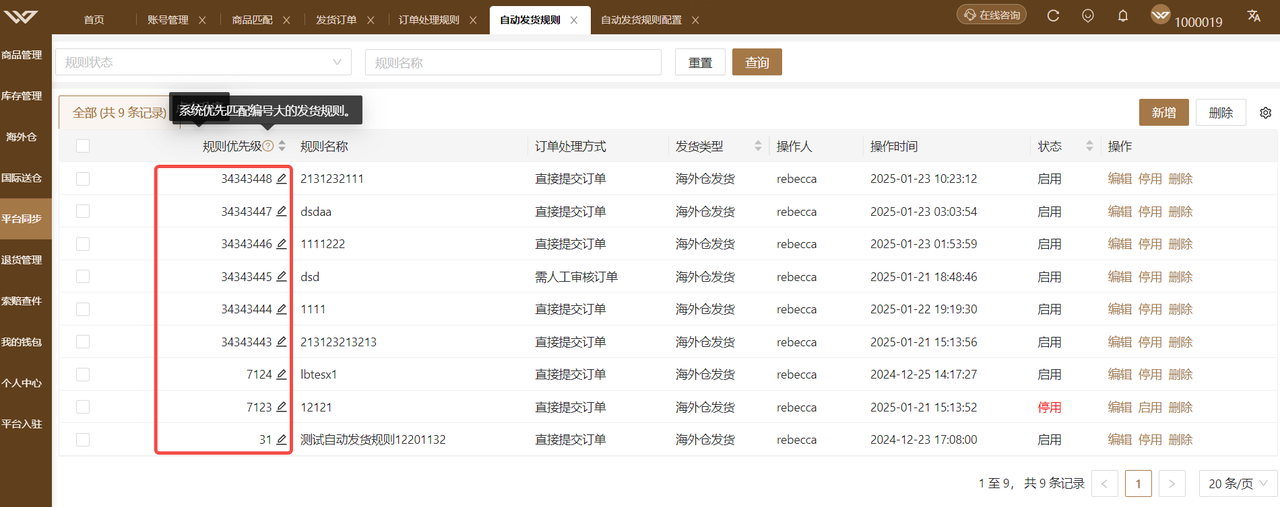
Task: Click the 重置 button
Action: click(x=700, y=62)
